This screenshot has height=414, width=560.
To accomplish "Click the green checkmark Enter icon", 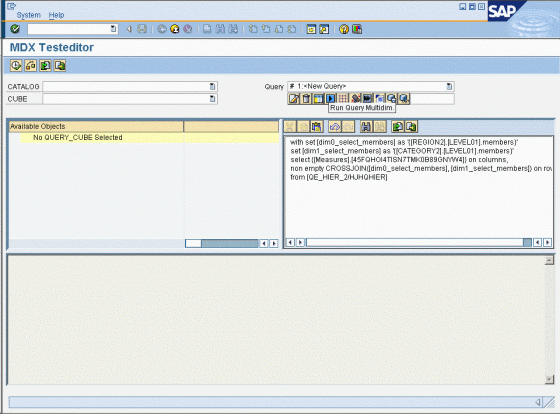I will (15, 29).
